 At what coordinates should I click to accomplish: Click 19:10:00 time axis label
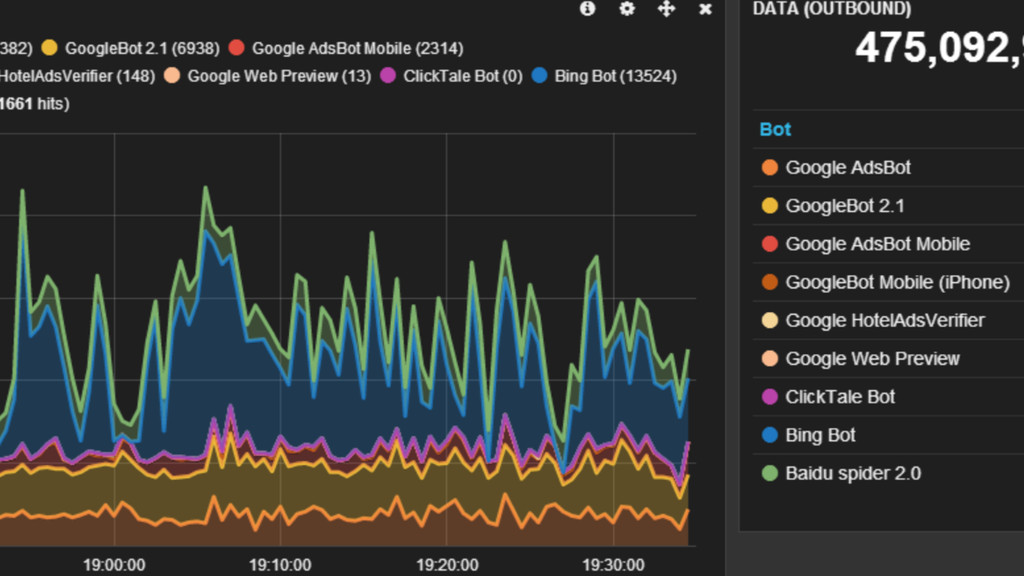click(x=280, y=565)
